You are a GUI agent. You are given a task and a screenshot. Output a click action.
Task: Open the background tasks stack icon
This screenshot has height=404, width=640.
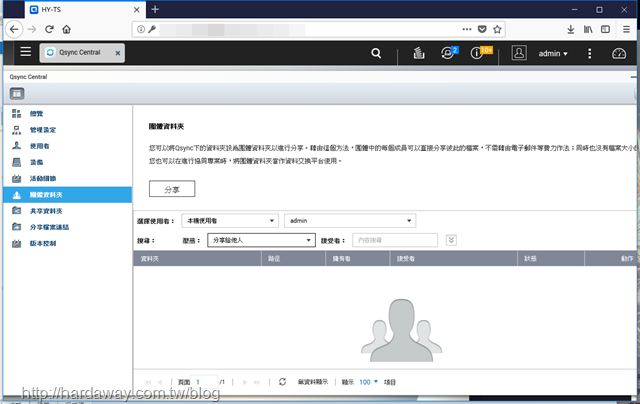coord(419,53)
